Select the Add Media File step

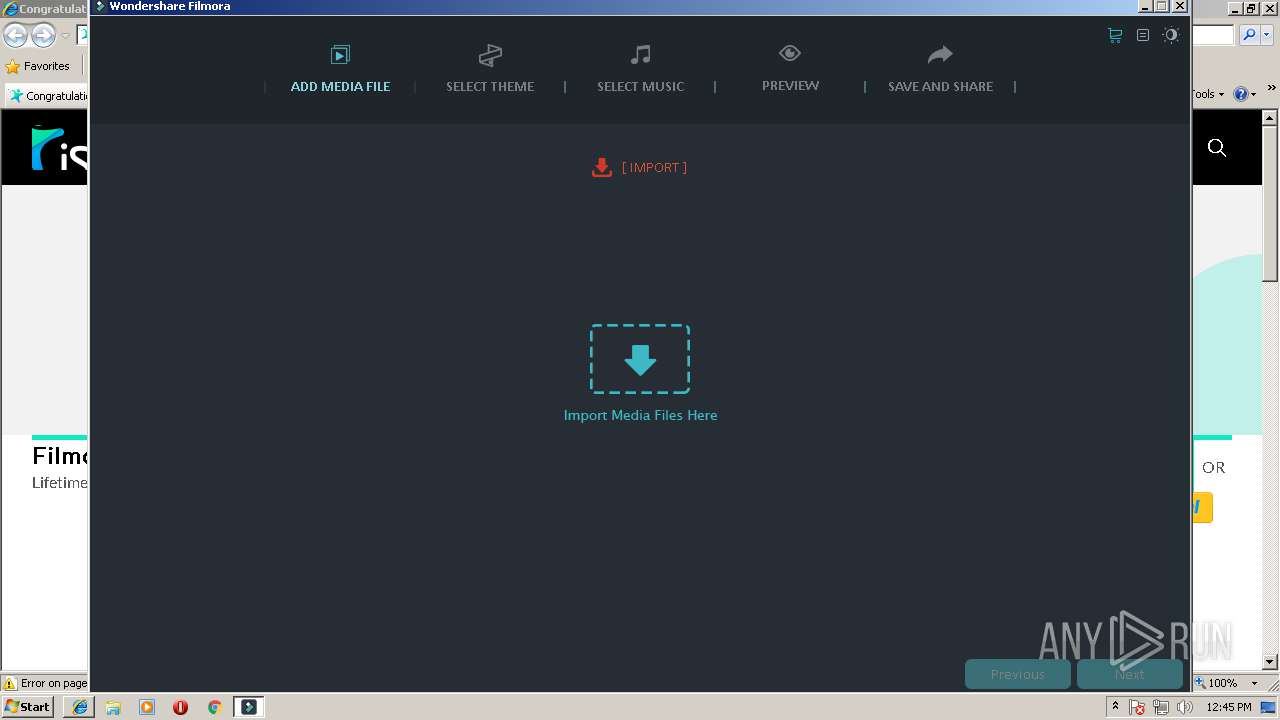coord(340,86)
